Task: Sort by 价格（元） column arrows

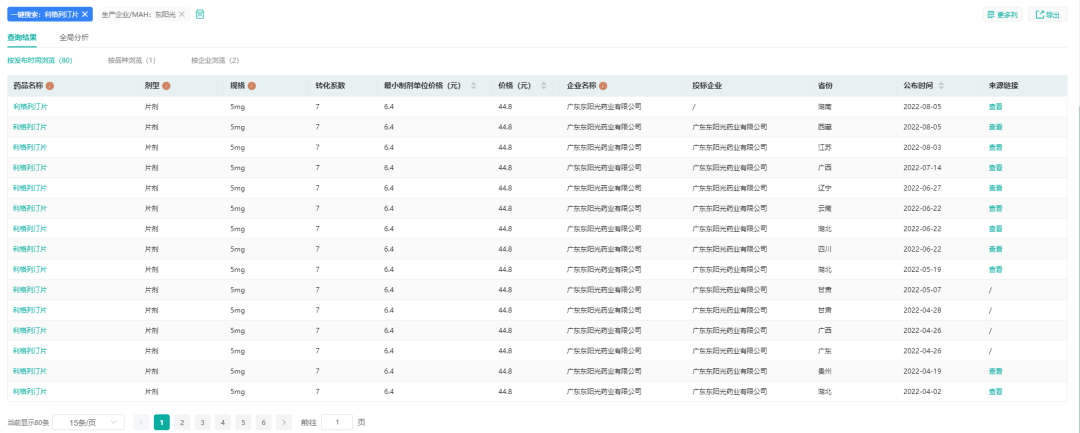Action: pos(542,86)
